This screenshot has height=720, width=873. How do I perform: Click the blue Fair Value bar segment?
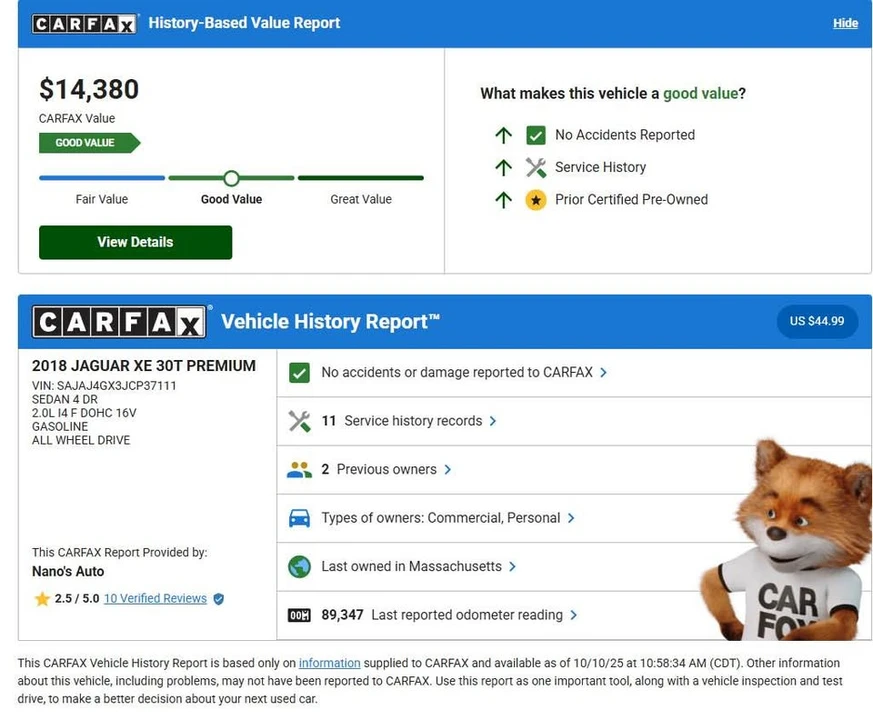point(102,178)
